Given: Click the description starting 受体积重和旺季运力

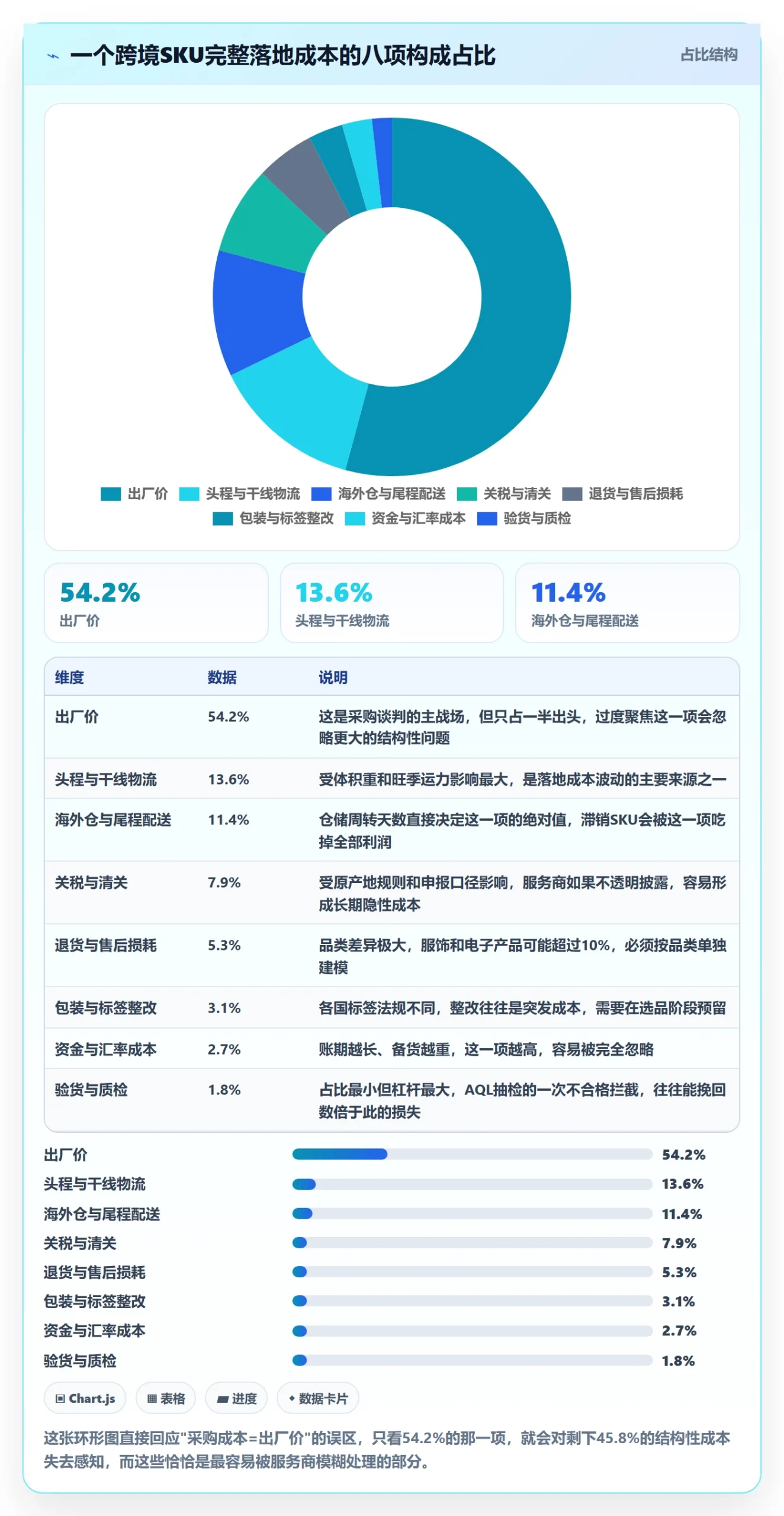Looking at the screenshot, I should [x=522, y=779].
